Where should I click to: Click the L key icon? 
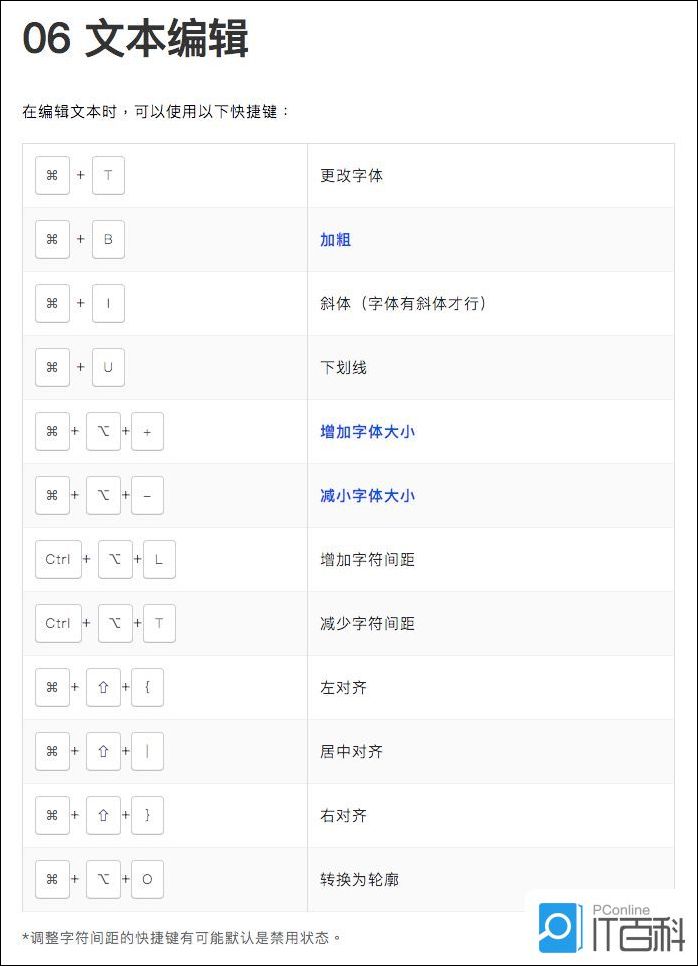[x=159, y=560]
